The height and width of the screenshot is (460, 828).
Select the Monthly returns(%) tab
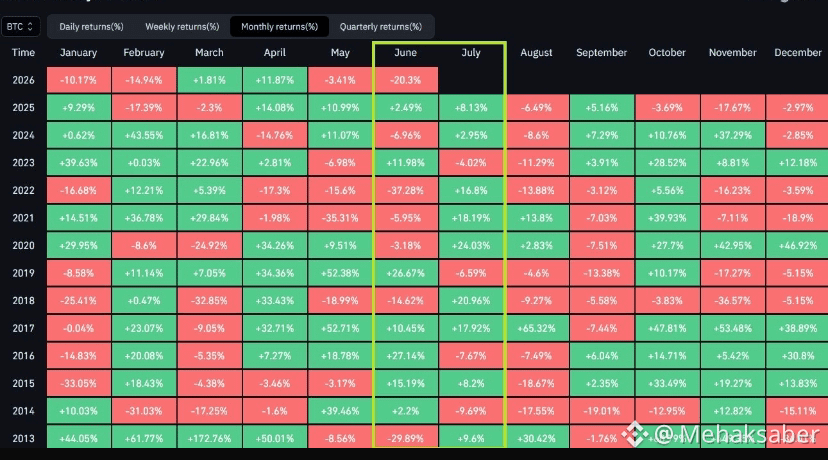click(x=279, y=26)
